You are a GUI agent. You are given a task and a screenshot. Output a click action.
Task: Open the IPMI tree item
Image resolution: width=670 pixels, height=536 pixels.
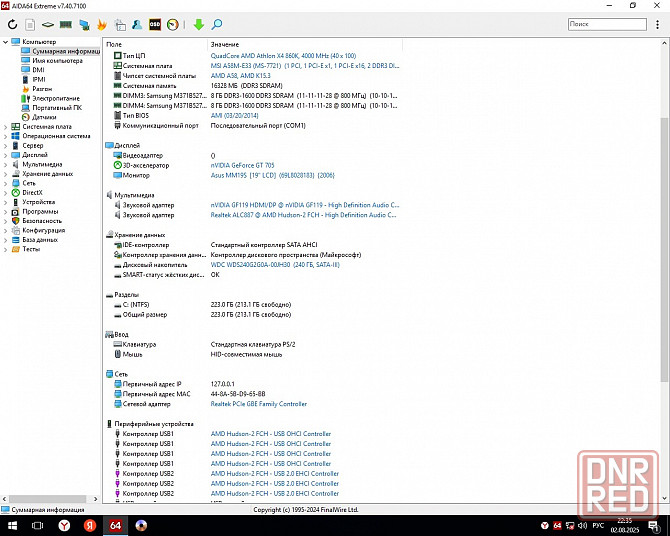click(34, 80)
